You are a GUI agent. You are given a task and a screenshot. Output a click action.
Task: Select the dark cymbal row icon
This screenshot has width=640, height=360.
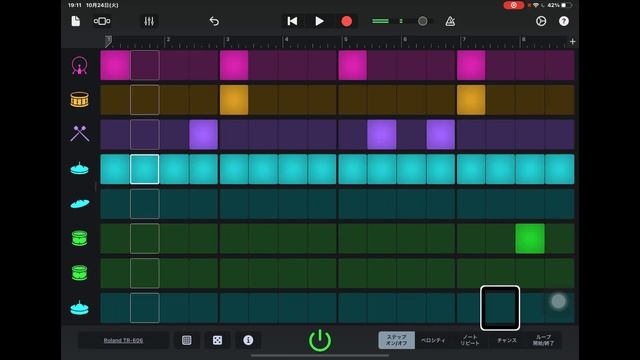79,203
